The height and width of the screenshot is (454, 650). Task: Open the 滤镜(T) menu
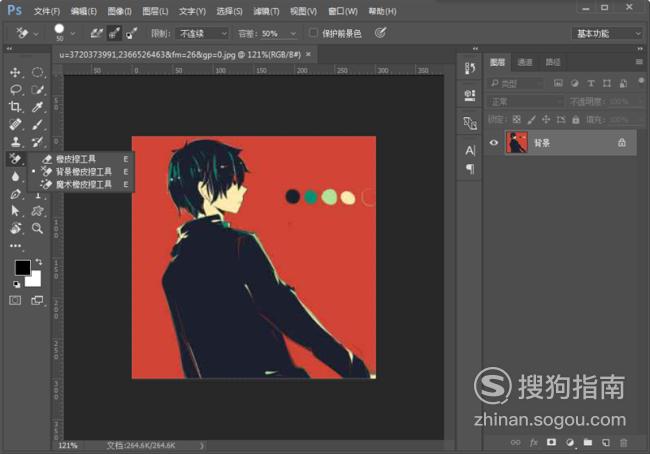pyautogui.click(x=266, y=11)
